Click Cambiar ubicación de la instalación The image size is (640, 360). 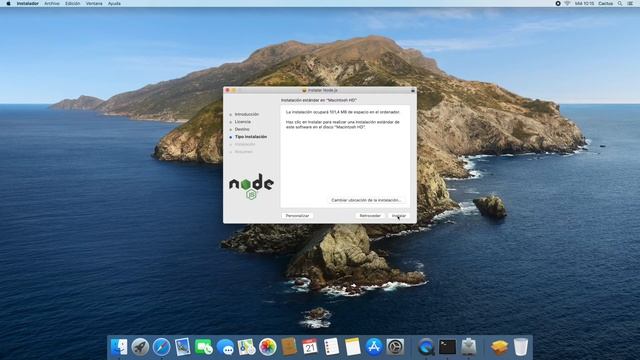[366, 200]
